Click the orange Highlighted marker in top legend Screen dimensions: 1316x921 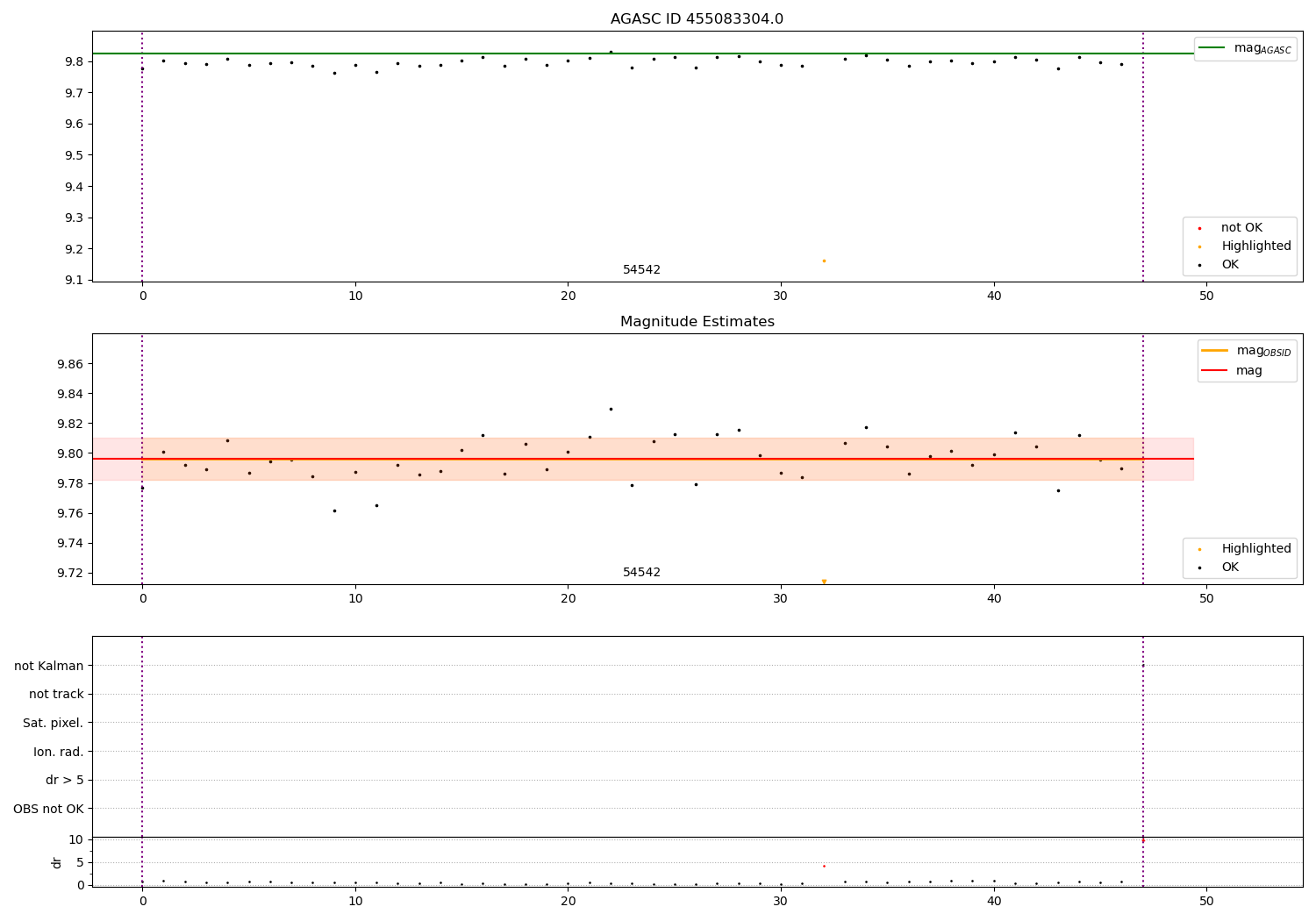(1199, 246)
